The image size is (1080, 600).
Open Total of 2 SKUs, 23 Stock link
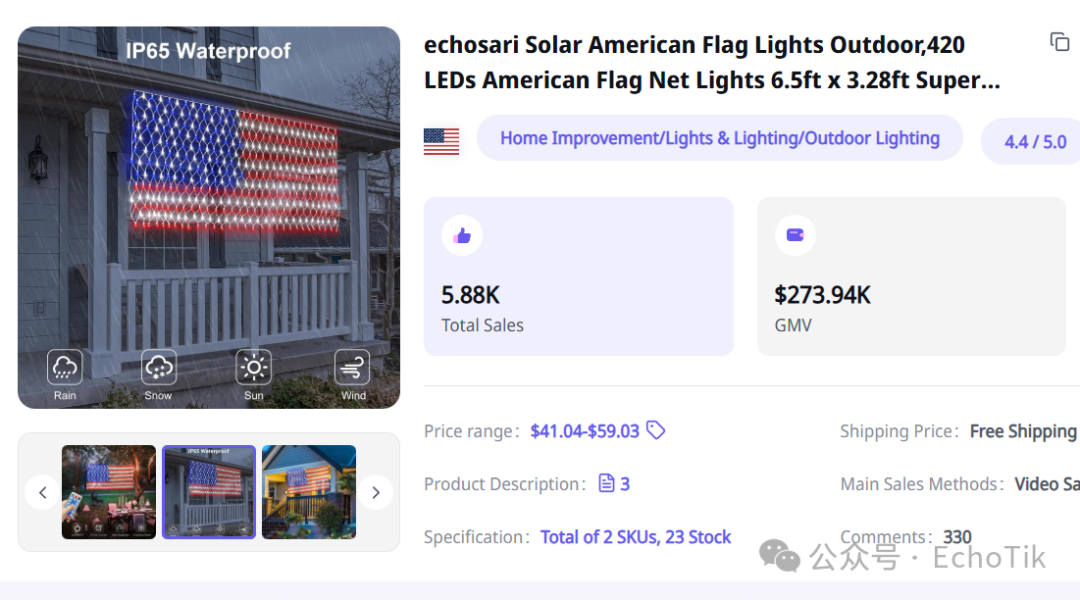[x=635, y=537]
